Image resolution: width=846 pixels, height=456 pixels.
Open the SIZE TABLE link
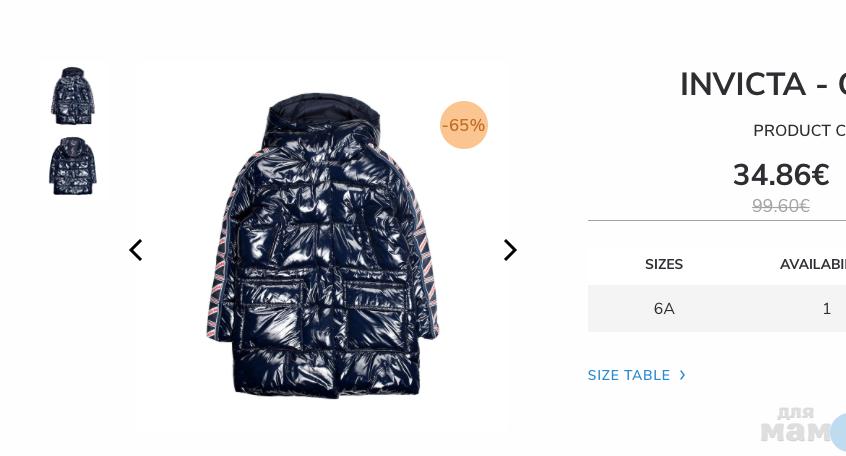(x=629, y=375)
